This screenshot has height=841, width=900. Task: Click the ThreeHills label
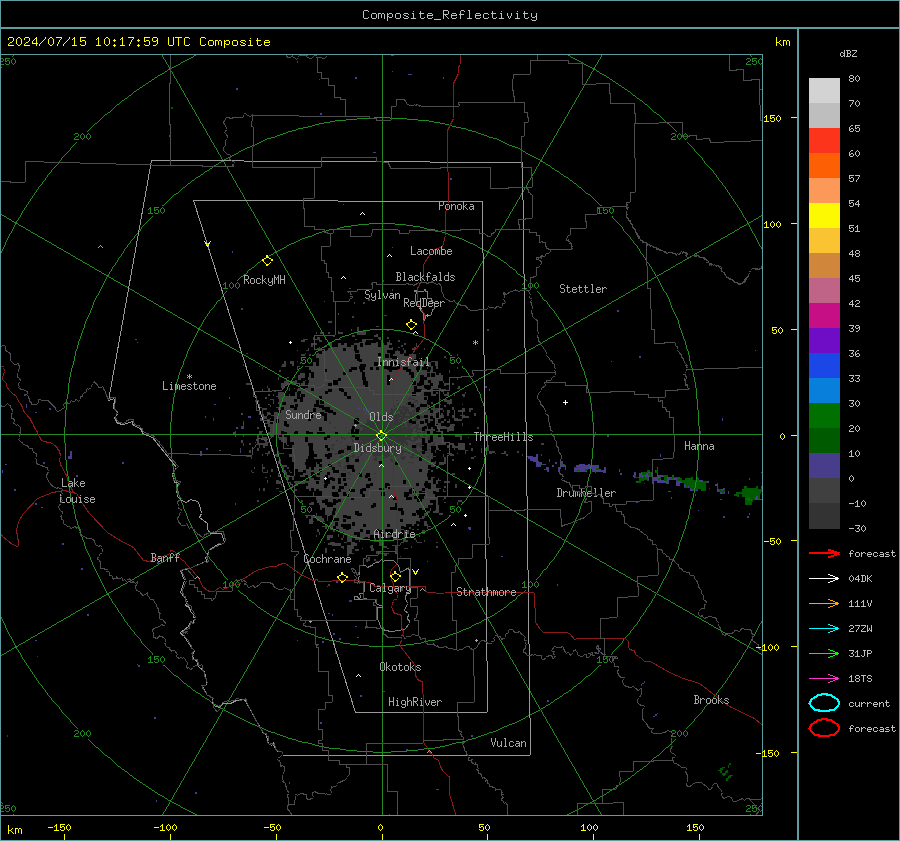point(503,437)
